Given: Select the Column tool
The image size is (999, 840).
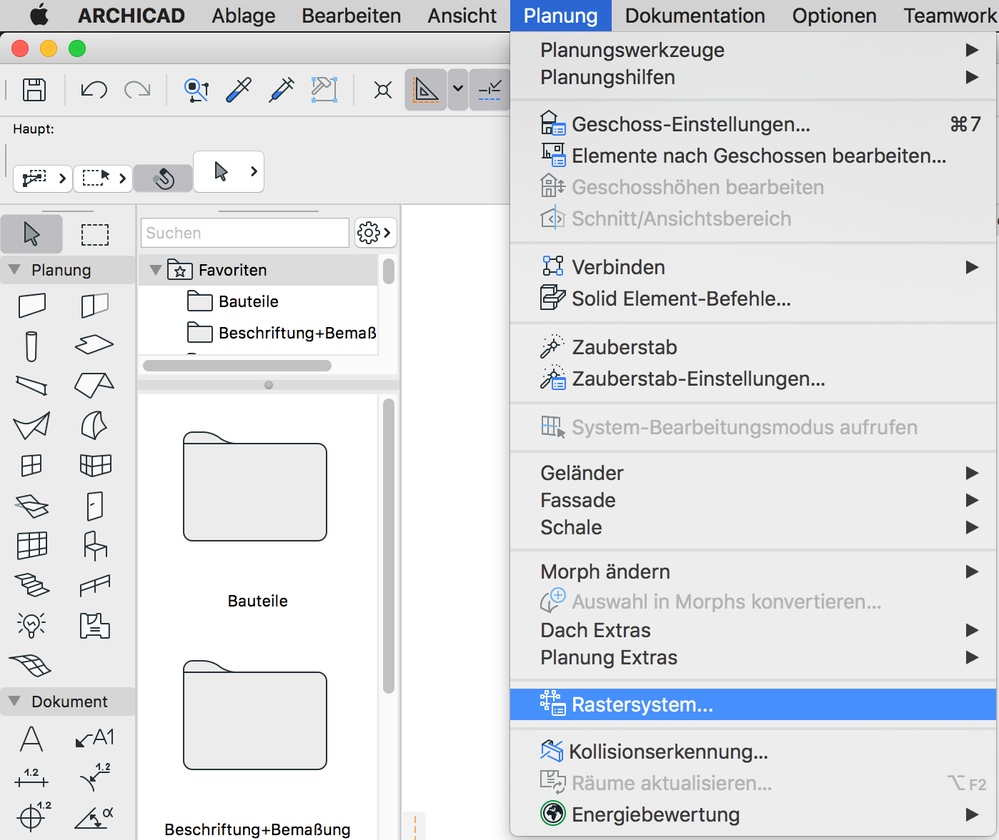Looking at the screenshot, I should point(31,346).
